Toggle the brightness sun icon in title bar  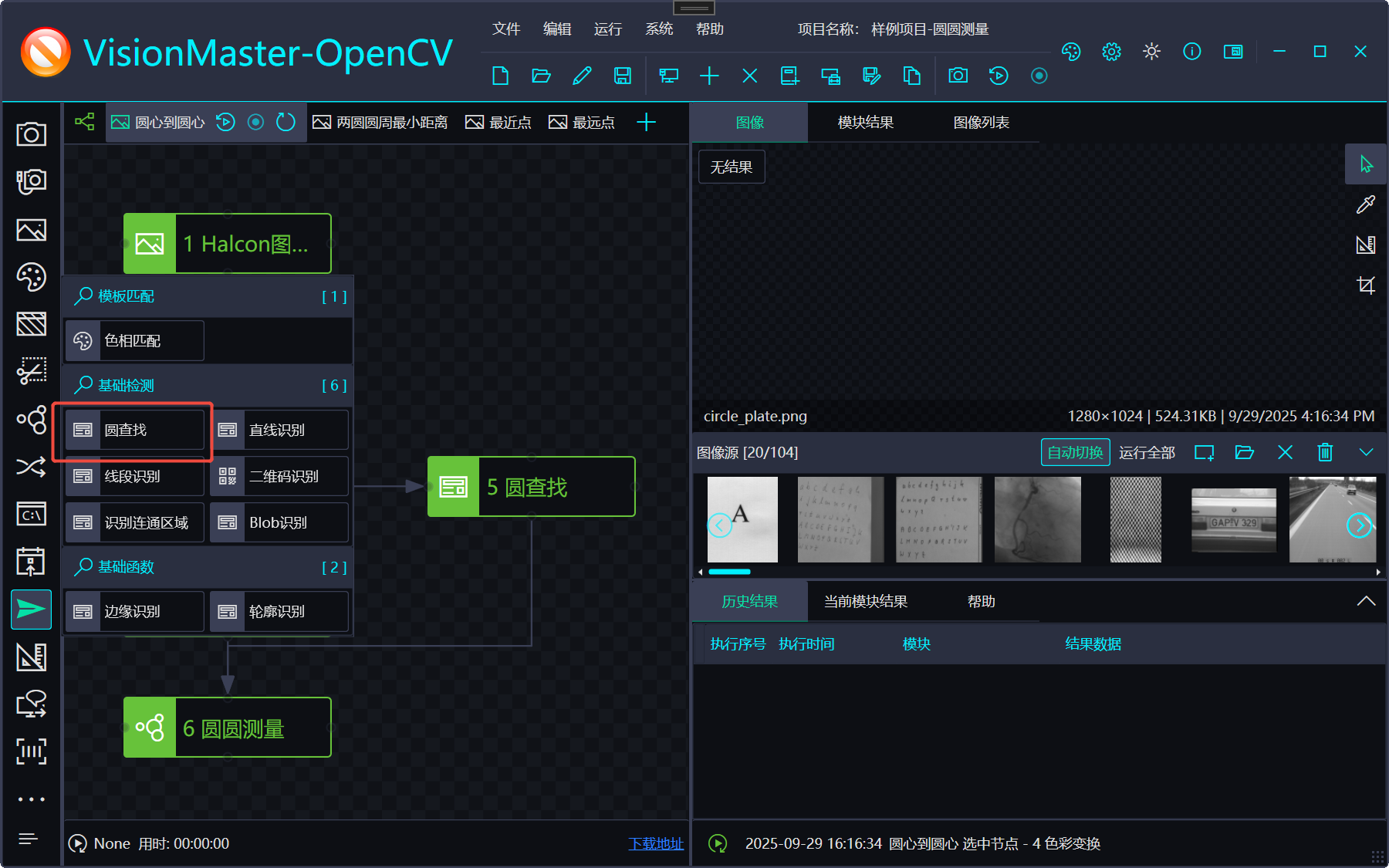point(1151,52)
